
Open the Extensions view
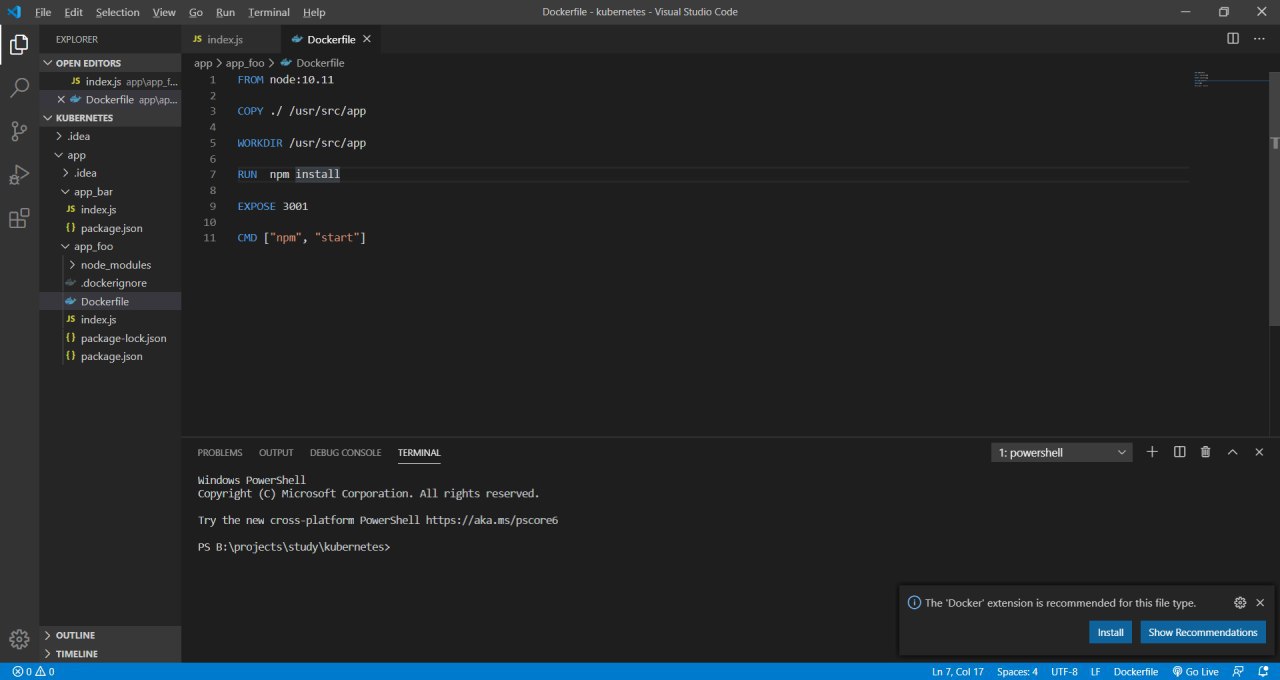19,219
